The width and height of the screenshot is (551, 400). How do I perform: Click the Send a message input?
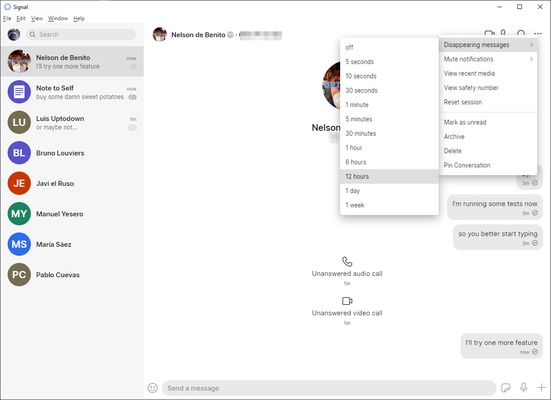329,388
